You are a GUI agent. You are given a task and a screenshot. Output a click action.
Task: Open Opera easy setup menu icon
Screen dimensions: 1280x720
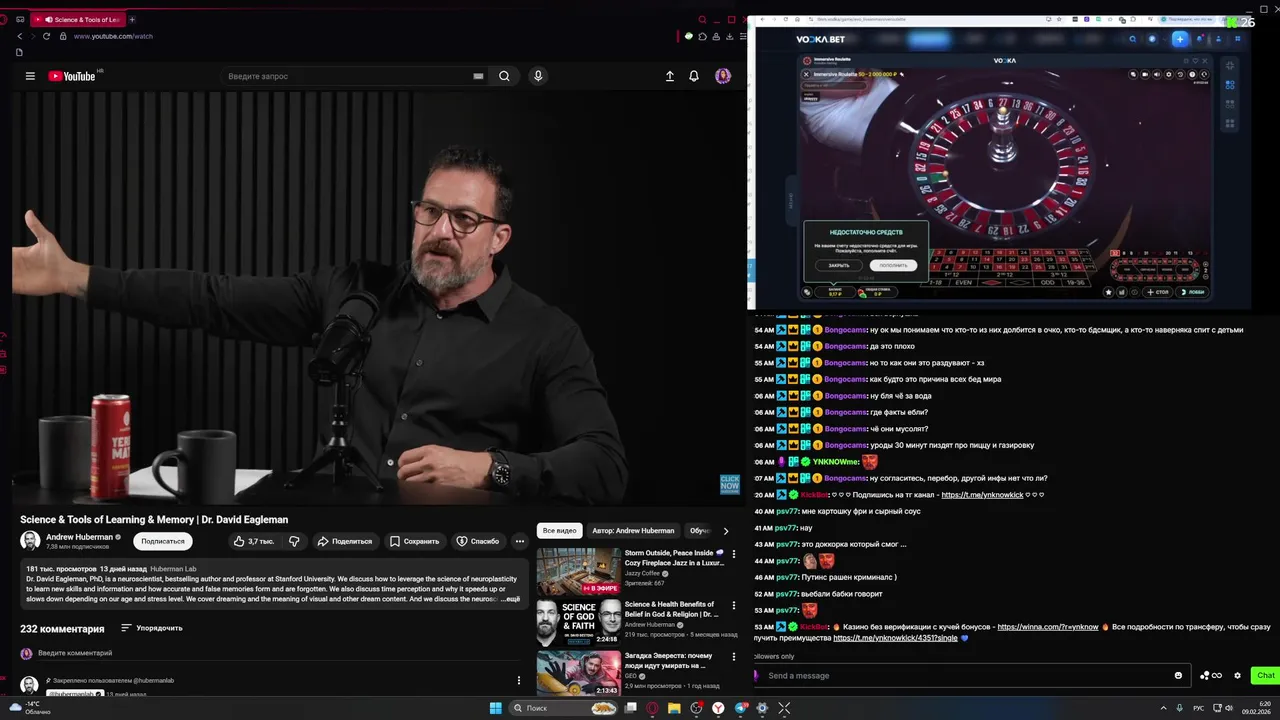point(741,36)
